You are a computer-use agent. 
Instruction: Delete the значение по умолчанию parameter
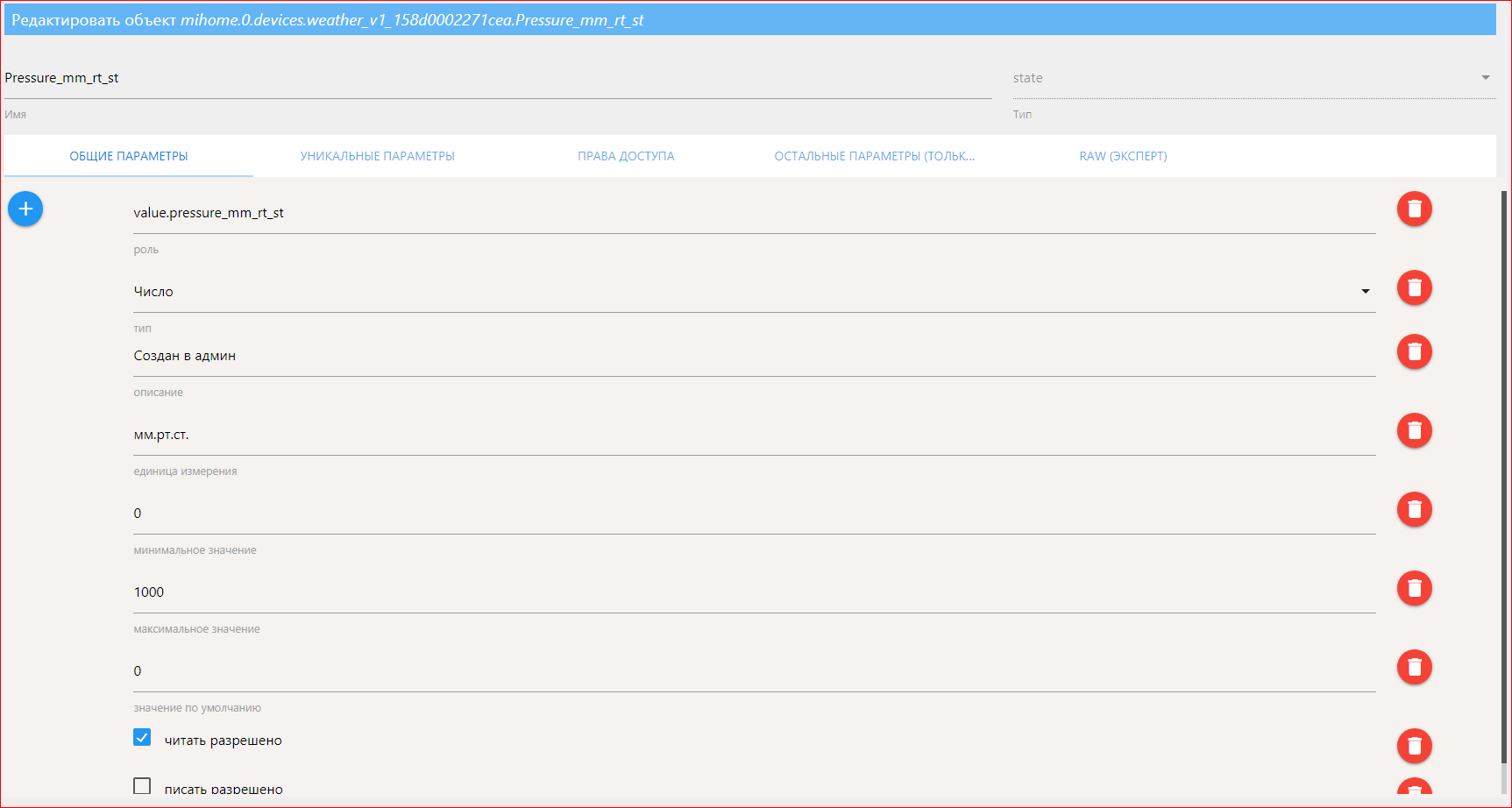(1414, 667)
